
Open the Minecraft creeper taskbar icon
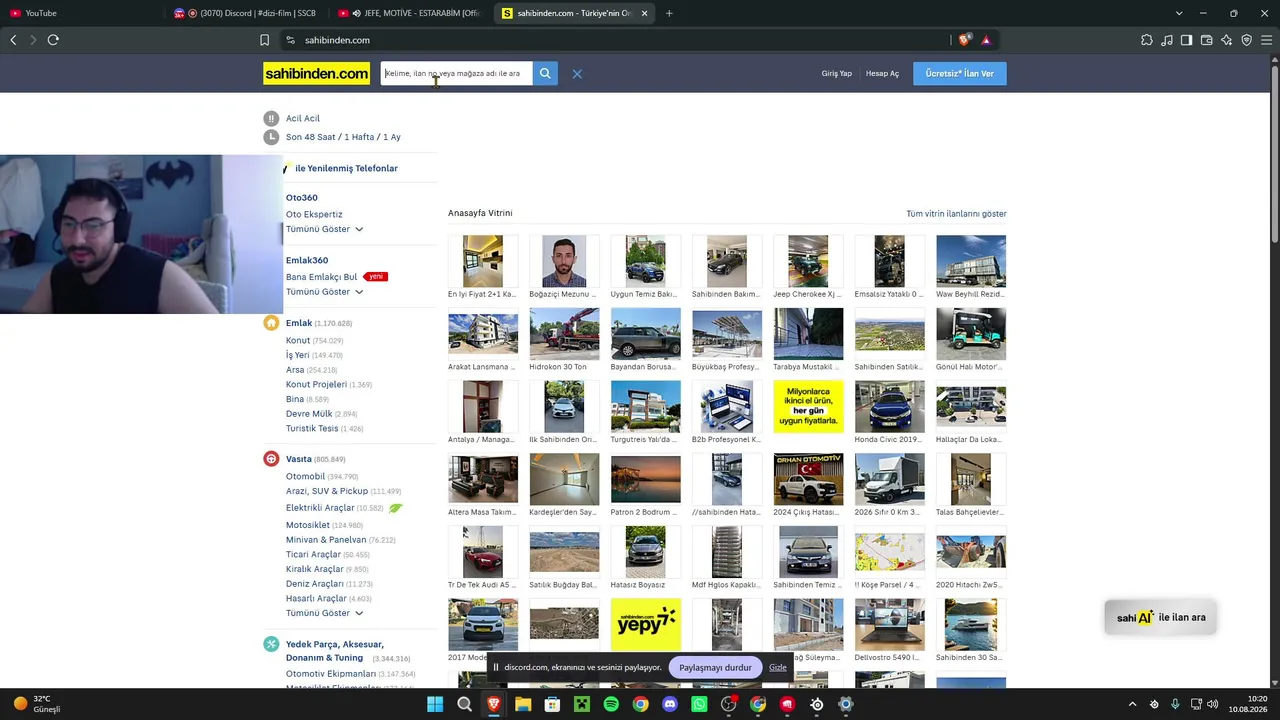point(582,704)
